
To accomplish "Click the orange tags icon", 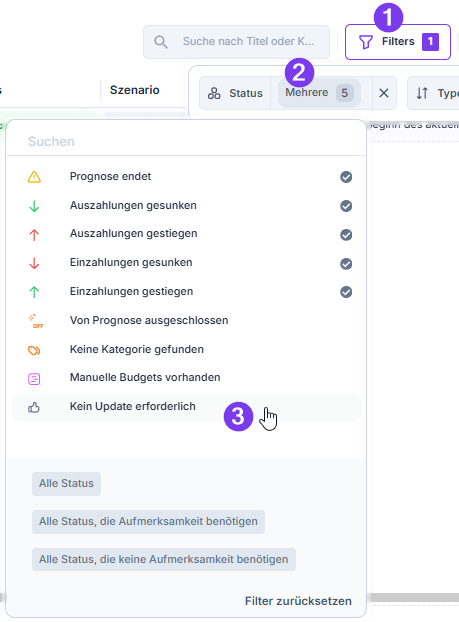I will pyautogui.click(x=34, y=350).
